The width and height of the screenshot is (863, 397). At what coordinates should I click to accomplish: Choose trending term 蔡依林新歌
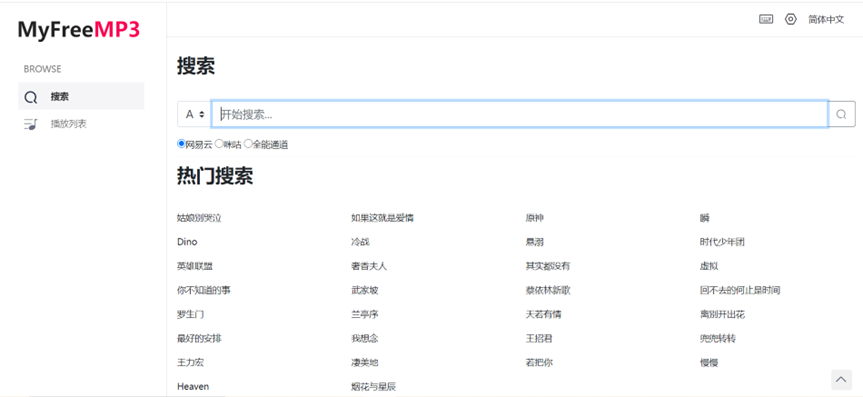[x=548, y=290]
